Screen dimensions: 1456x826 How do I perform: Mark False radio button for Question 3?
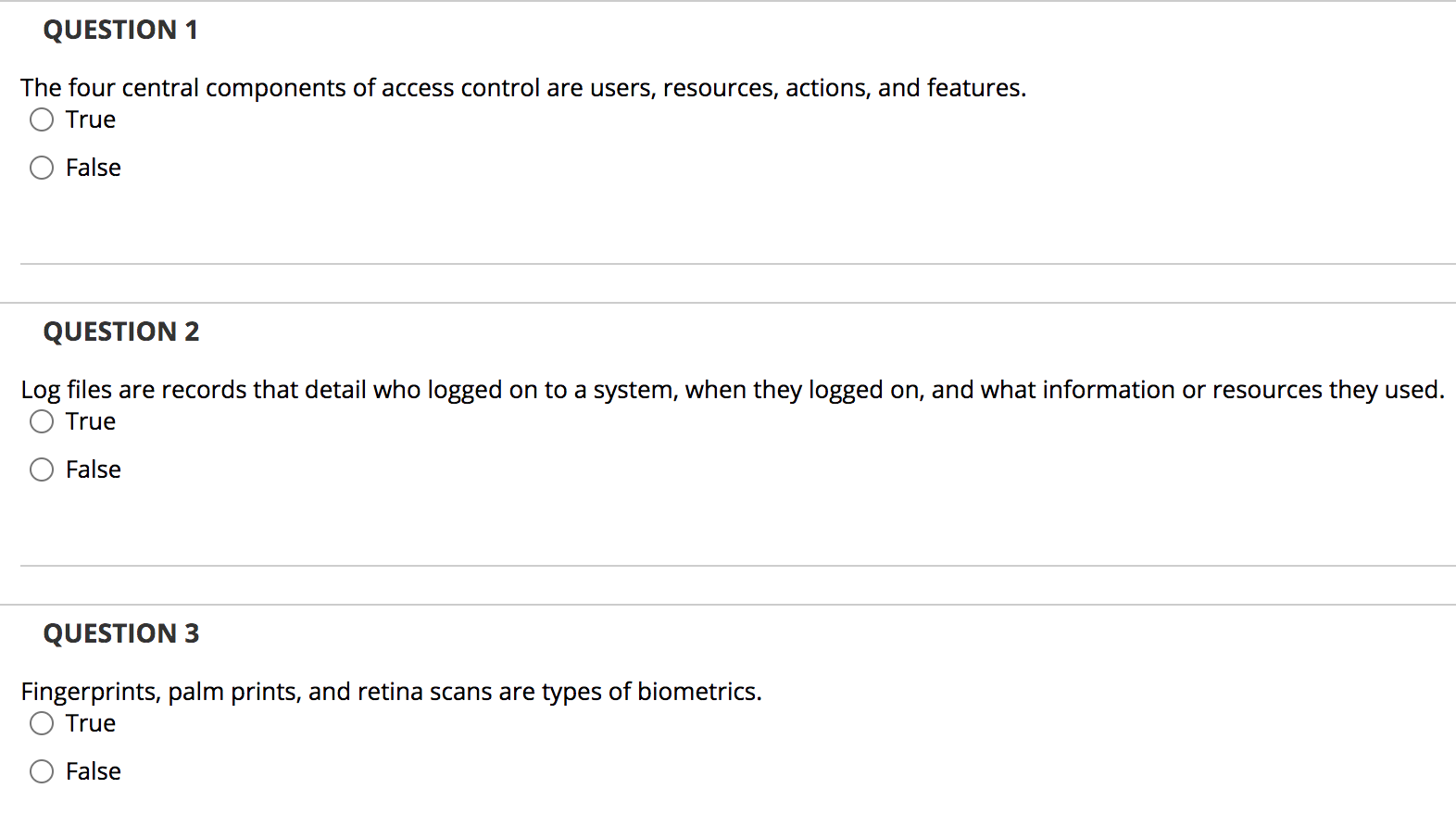pos(42,771)
